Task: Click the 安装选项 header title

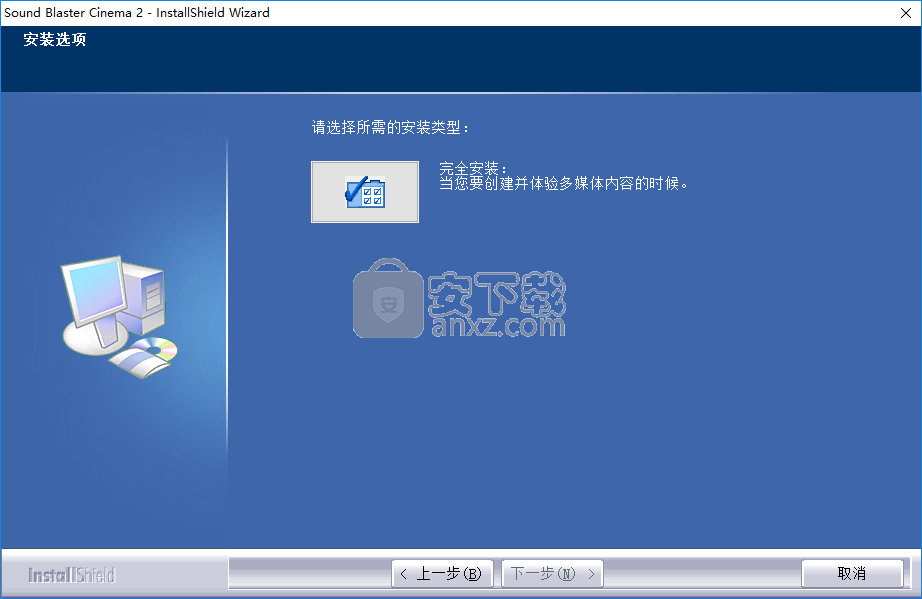Action: coord(55,39)
